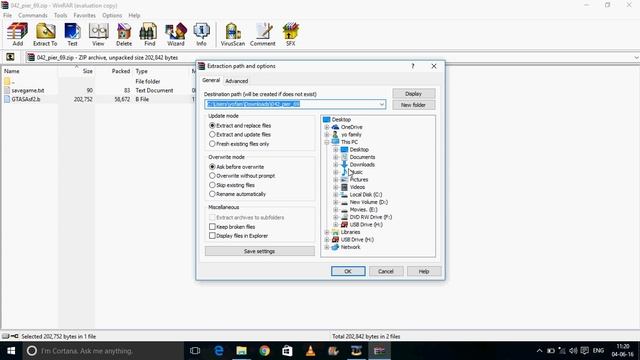Screen dimensions: 640x360
Task: Open Task View on taskbar
Action: pyautogui.click(x=195, y=351)
